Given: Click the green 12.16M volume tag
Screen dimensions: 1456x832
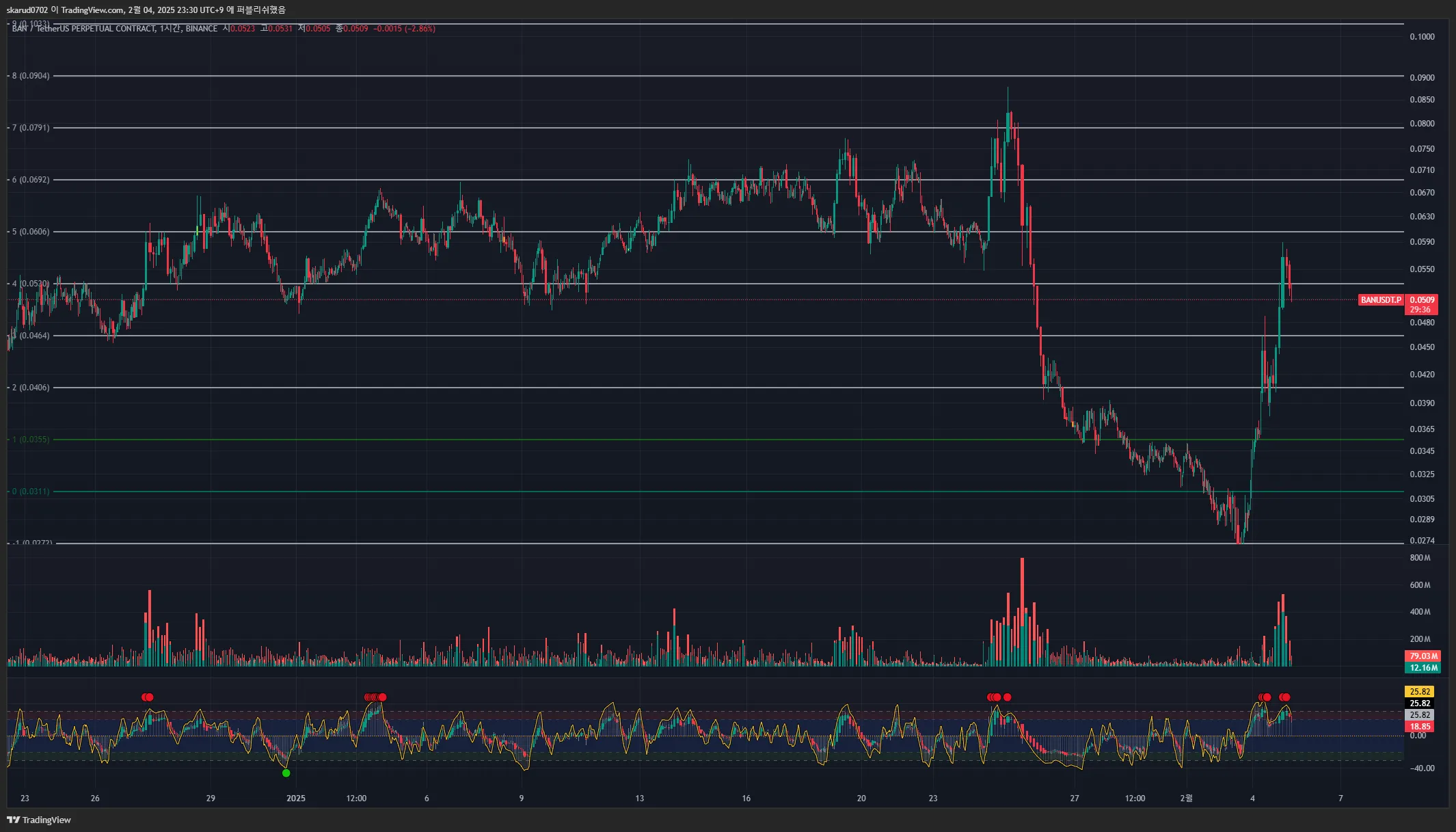Looking at the screenshot, I should (1423, 668).
